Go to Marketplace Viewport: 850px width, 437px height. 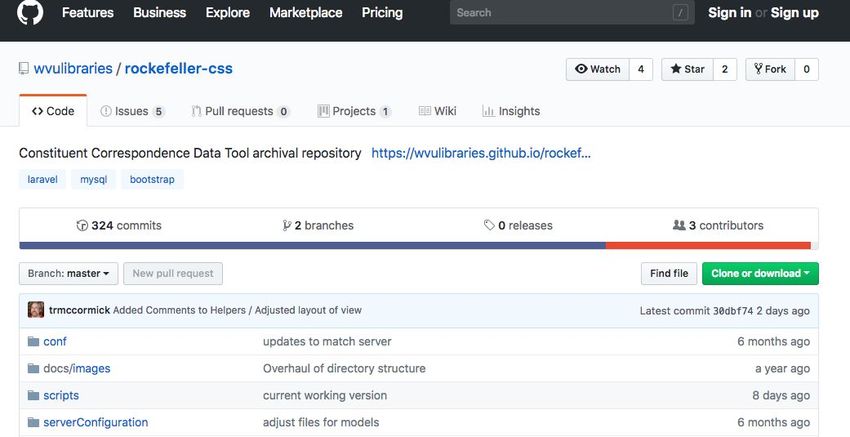coord(306,12)
